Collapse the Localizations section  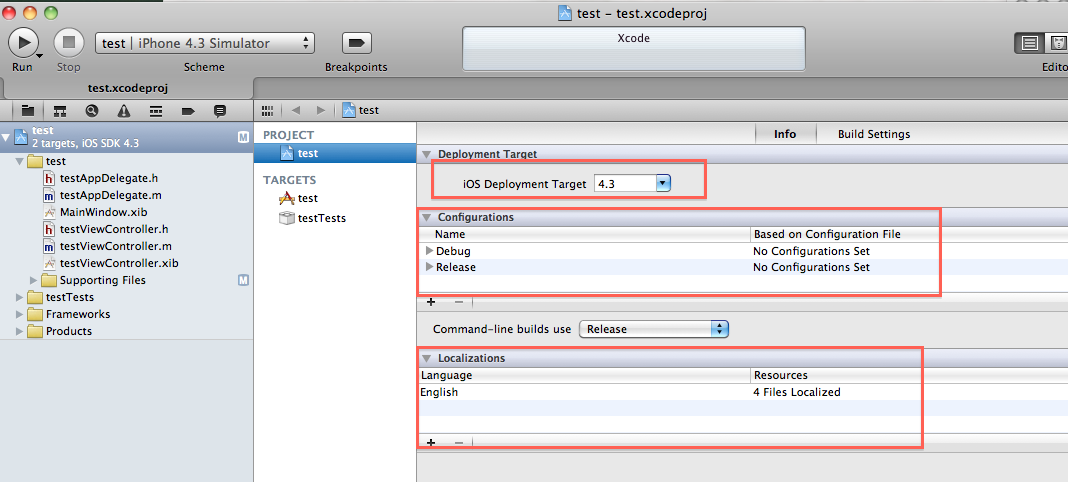coord(426,358)
